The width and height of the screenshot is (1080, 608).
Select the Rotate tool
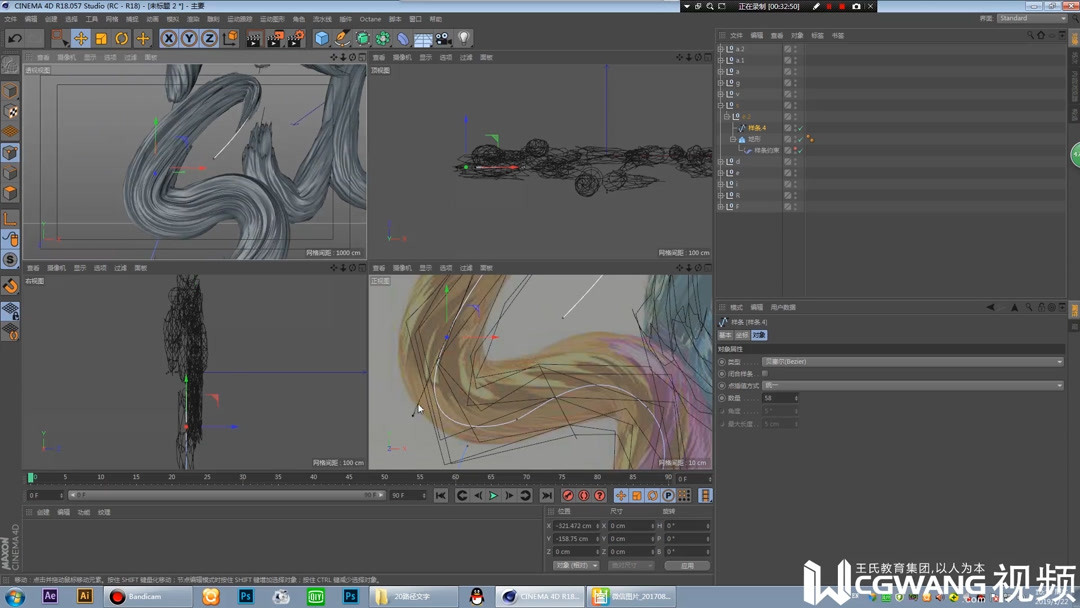pyautogui.click(x=122, y=38)
